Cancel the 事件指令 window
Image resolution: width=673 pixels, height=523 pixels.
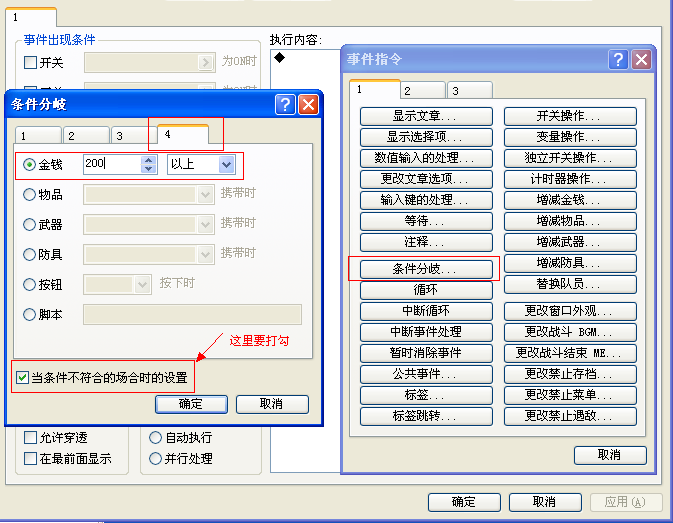click(x=610, y=455)
